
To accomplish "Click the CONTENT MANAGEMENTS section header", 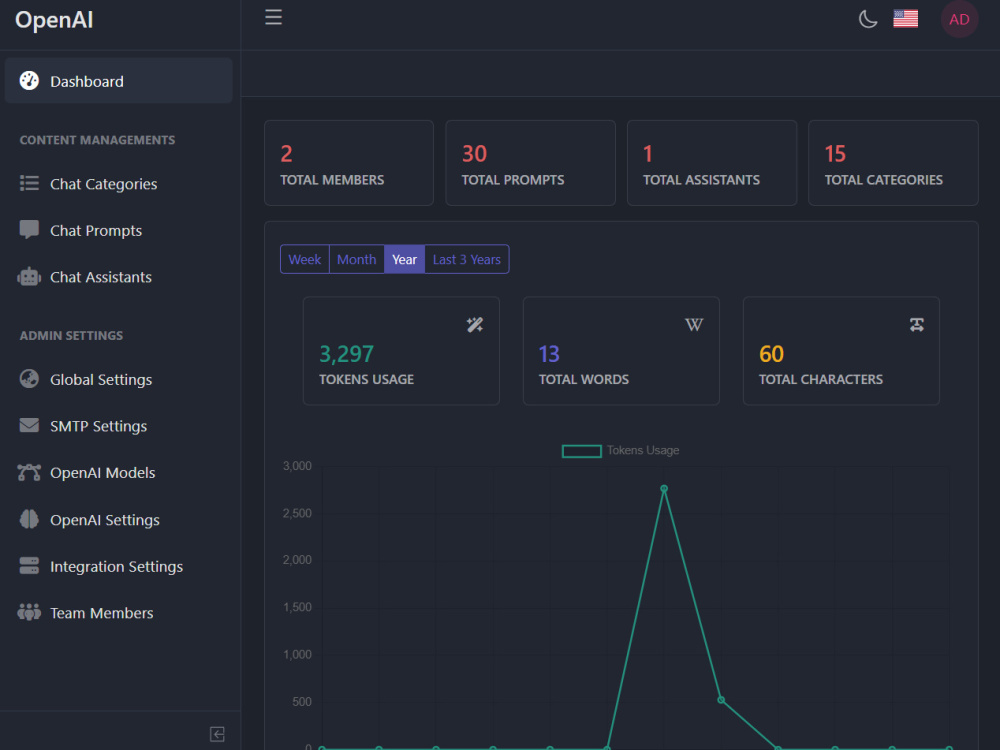I will click(97, 140).
